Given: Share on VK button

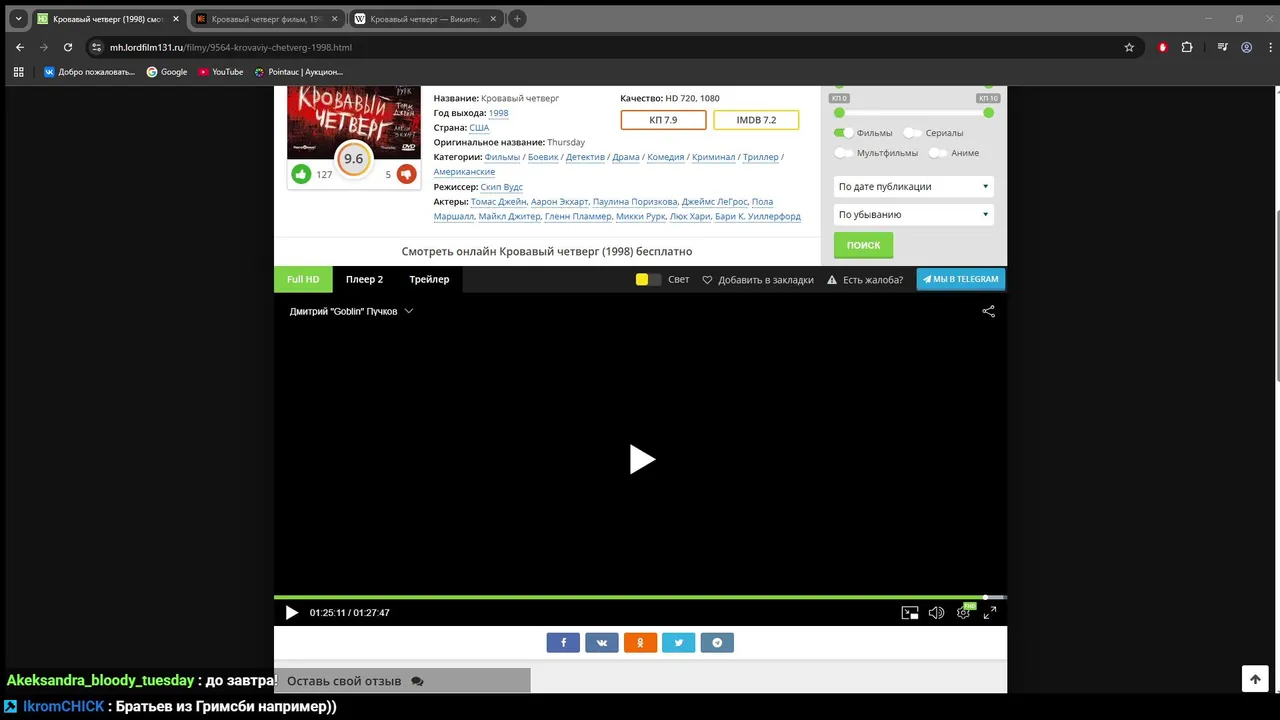Looking at the screenshot, I should (602, 643).
